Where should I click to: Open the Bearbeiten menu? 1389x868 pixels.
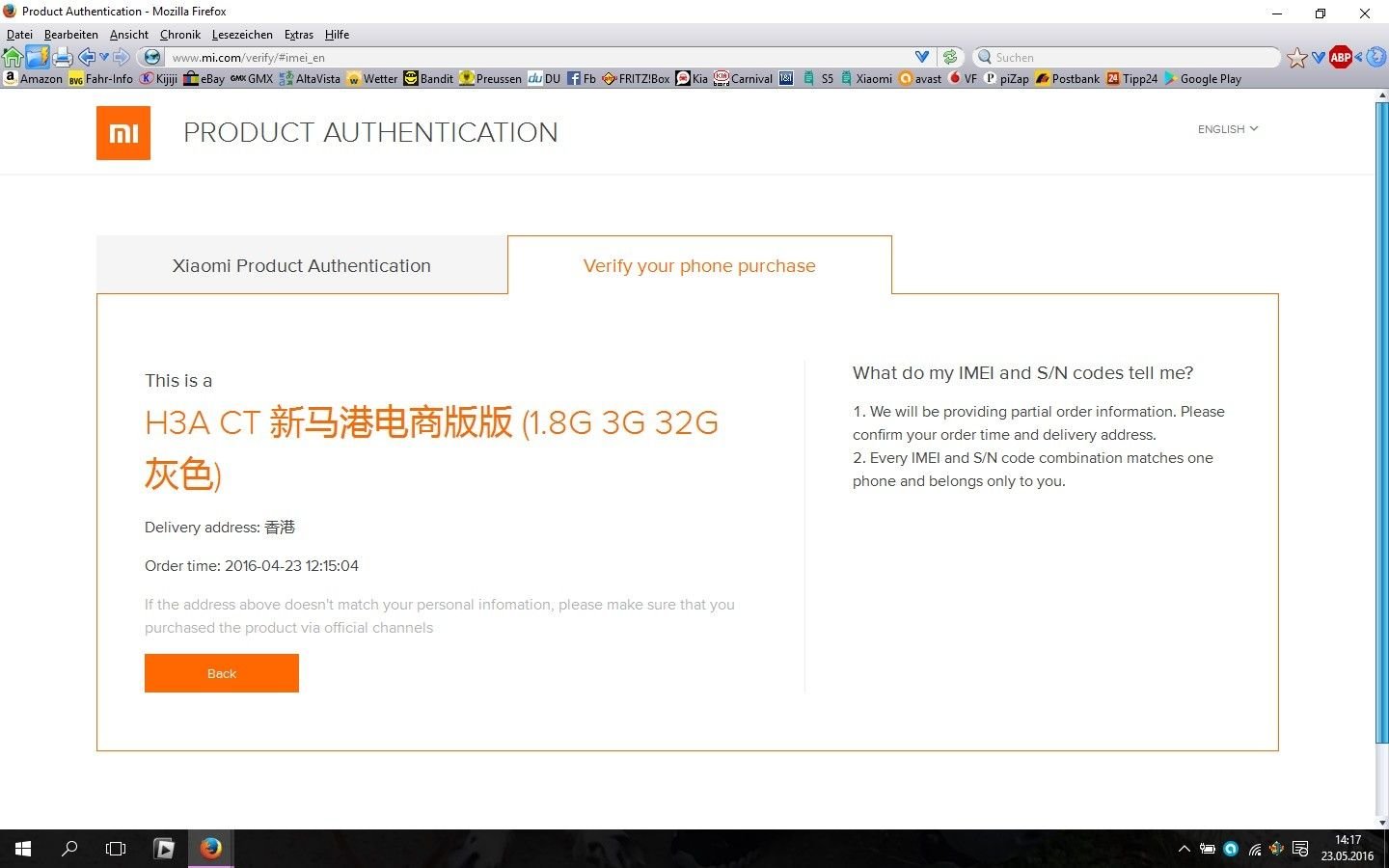click(x=71, y=34)
